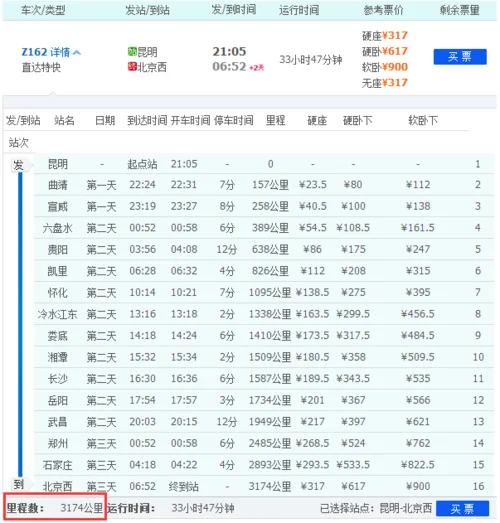Click the top 买票 button for Z162
This screenshot has height=523, width=500.
460,57
